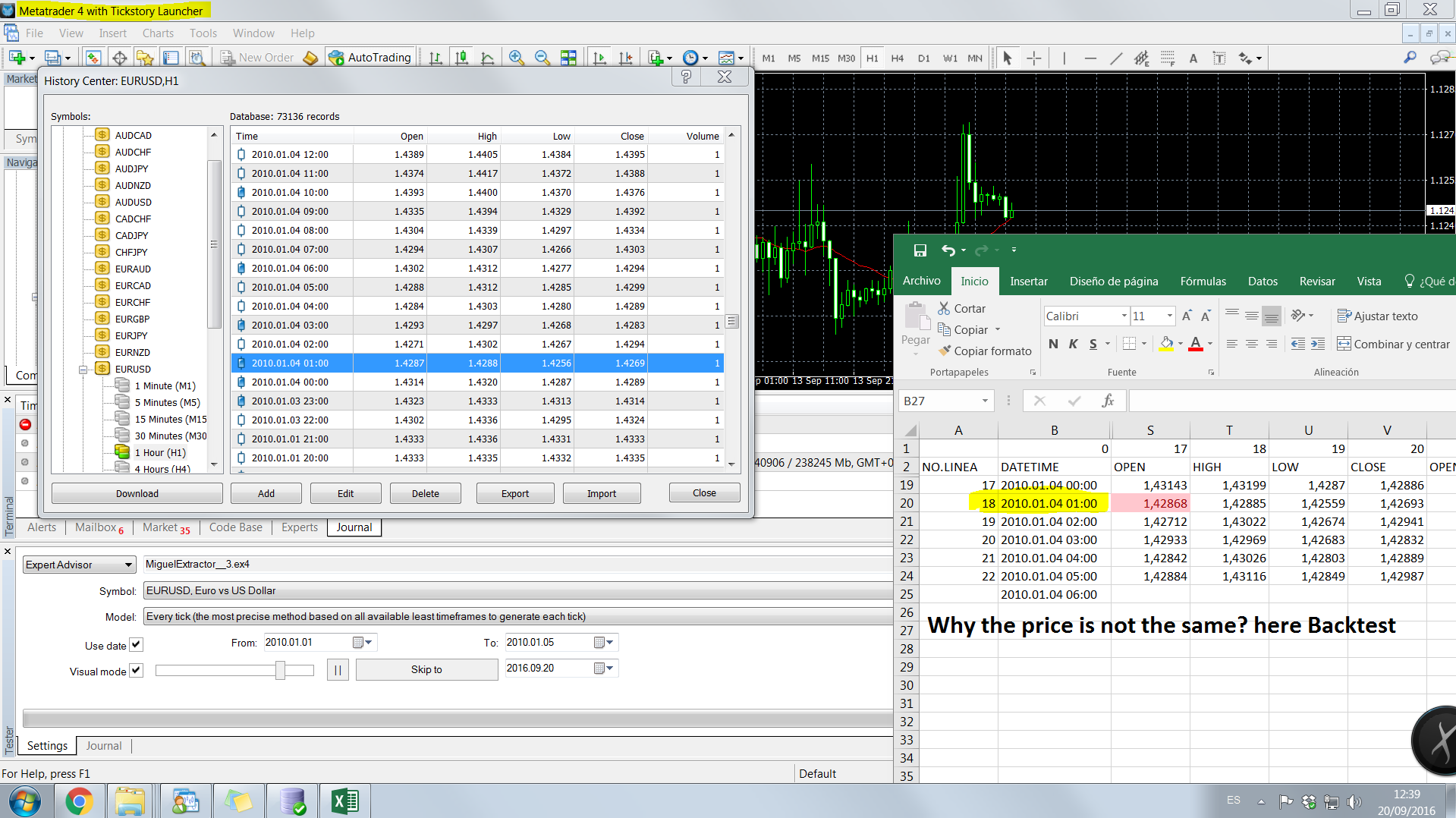Screen dimensions: 1456x818
Task: Draw a vertical line tool
Action: pos(1064,58)
